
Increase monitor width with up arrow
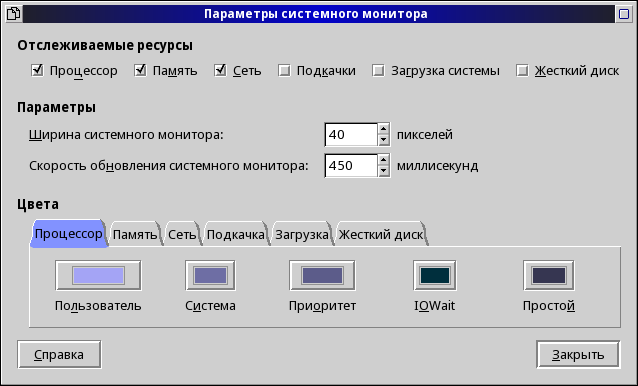point(384,129)
